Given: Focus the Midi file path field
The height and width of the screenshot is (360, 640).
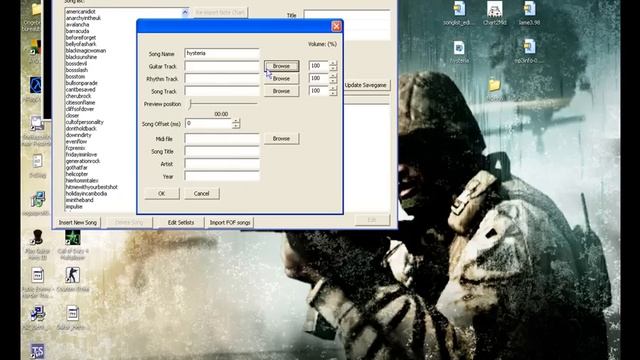Looking at the screenshot, I should coord(222,139).
